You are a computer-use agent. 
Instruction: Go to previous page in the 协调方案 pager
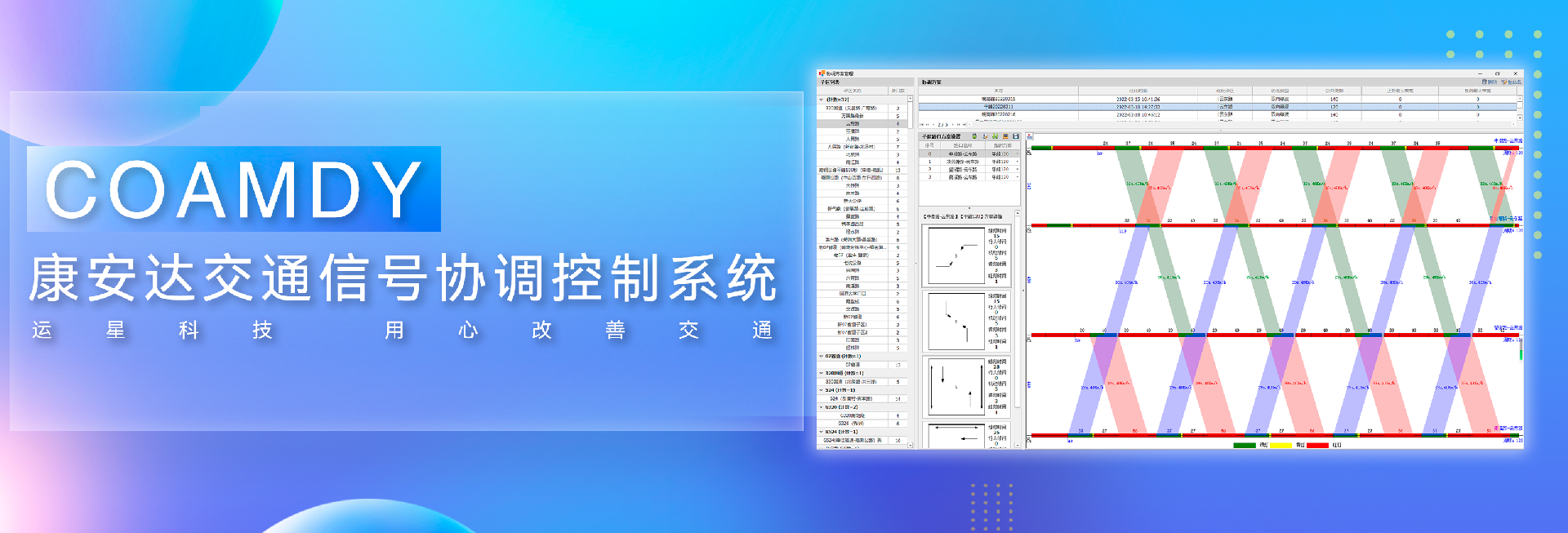(x=933, y=125)
